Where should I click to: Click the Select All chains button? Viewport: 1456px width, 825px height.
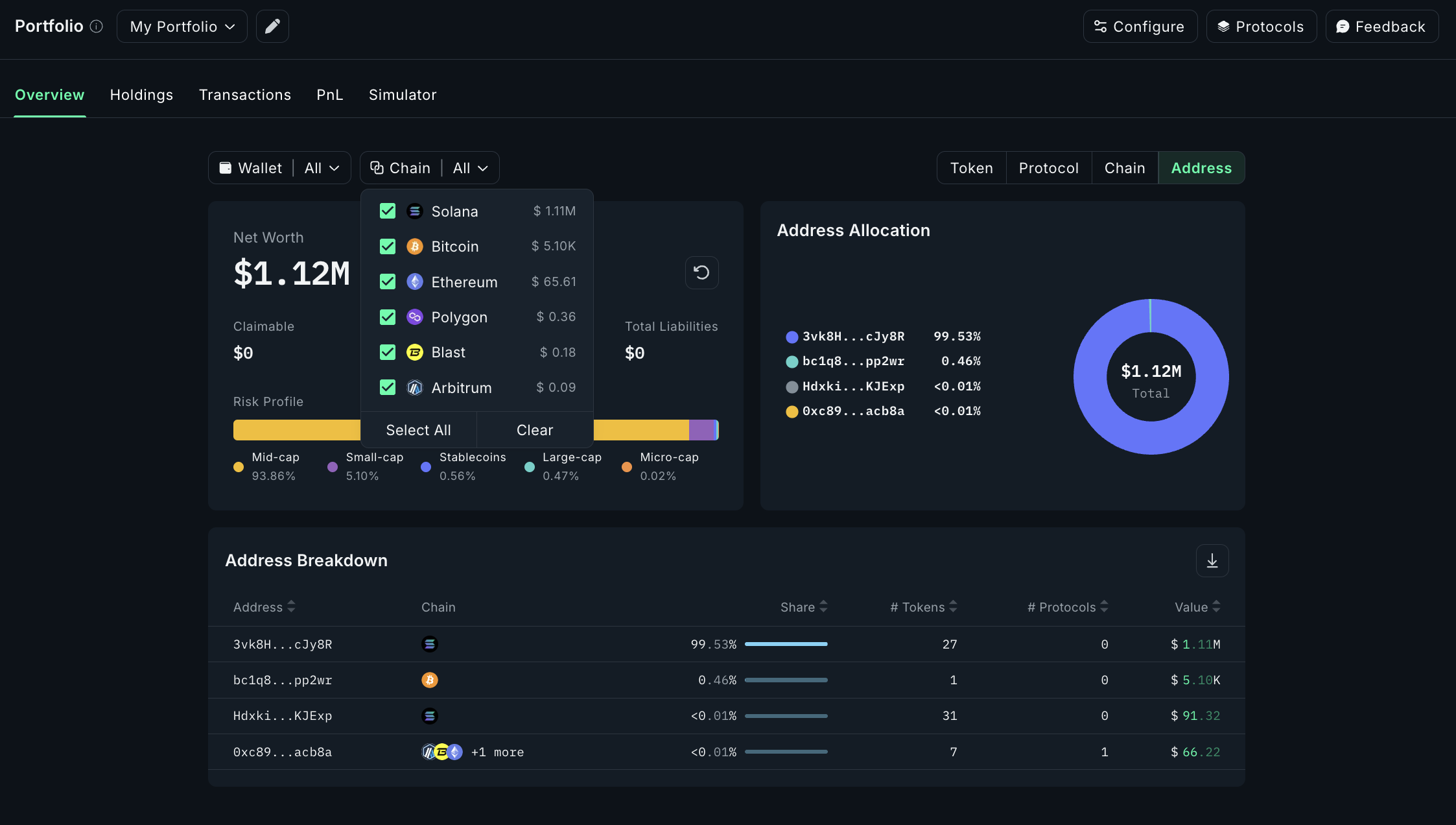(x=418, y=429)
